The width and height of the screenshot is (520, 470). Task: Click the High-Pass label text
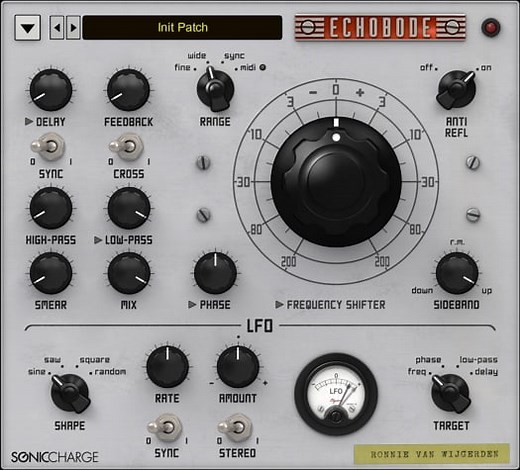(51, 240)
